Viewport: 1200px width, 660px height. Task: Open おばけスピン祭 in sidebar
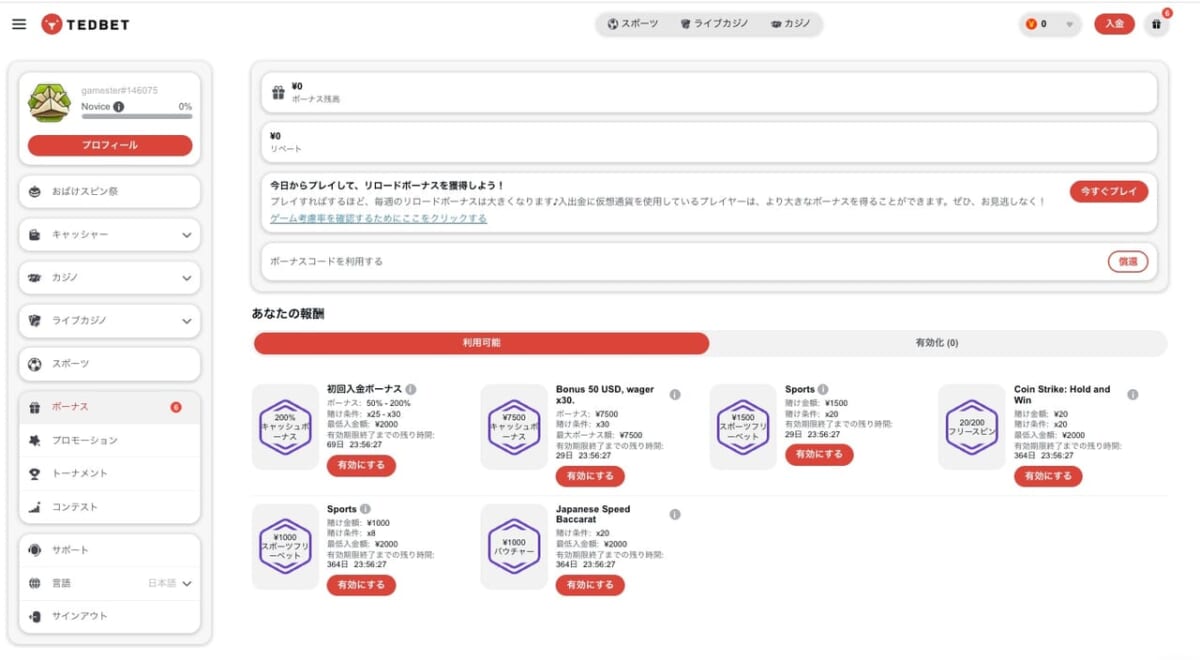[109, 191]
